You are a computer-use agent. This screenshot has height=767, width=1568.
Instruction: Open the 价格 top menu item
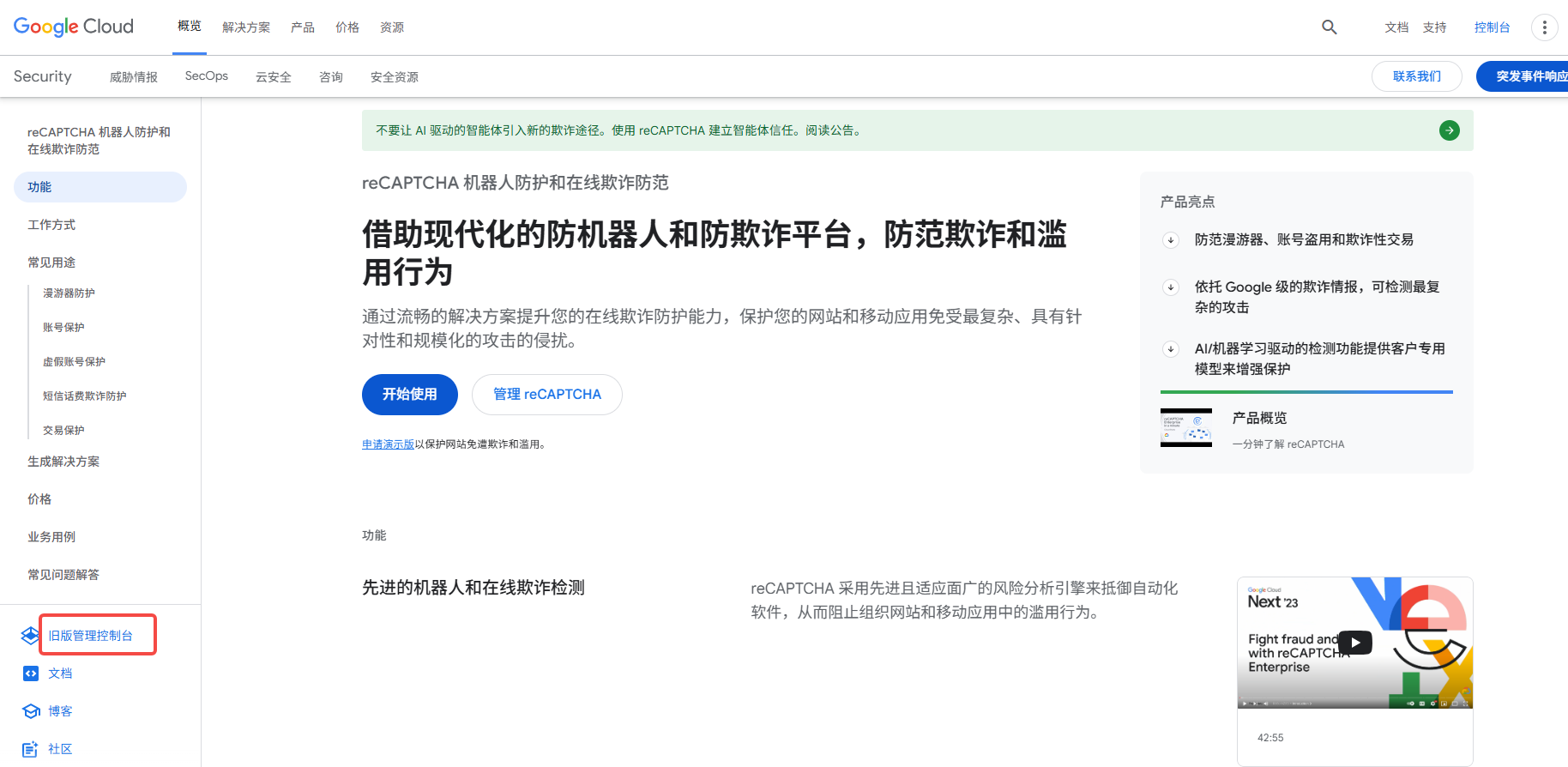(347, 27)
